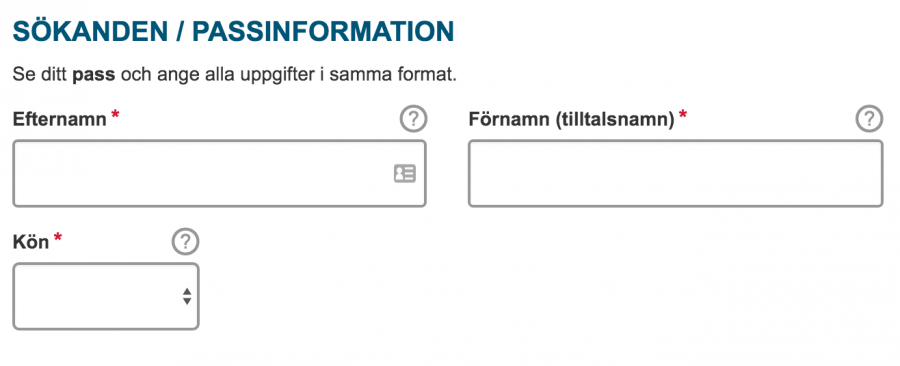Open the Kön dropdown list

click(x=106, y=297)
